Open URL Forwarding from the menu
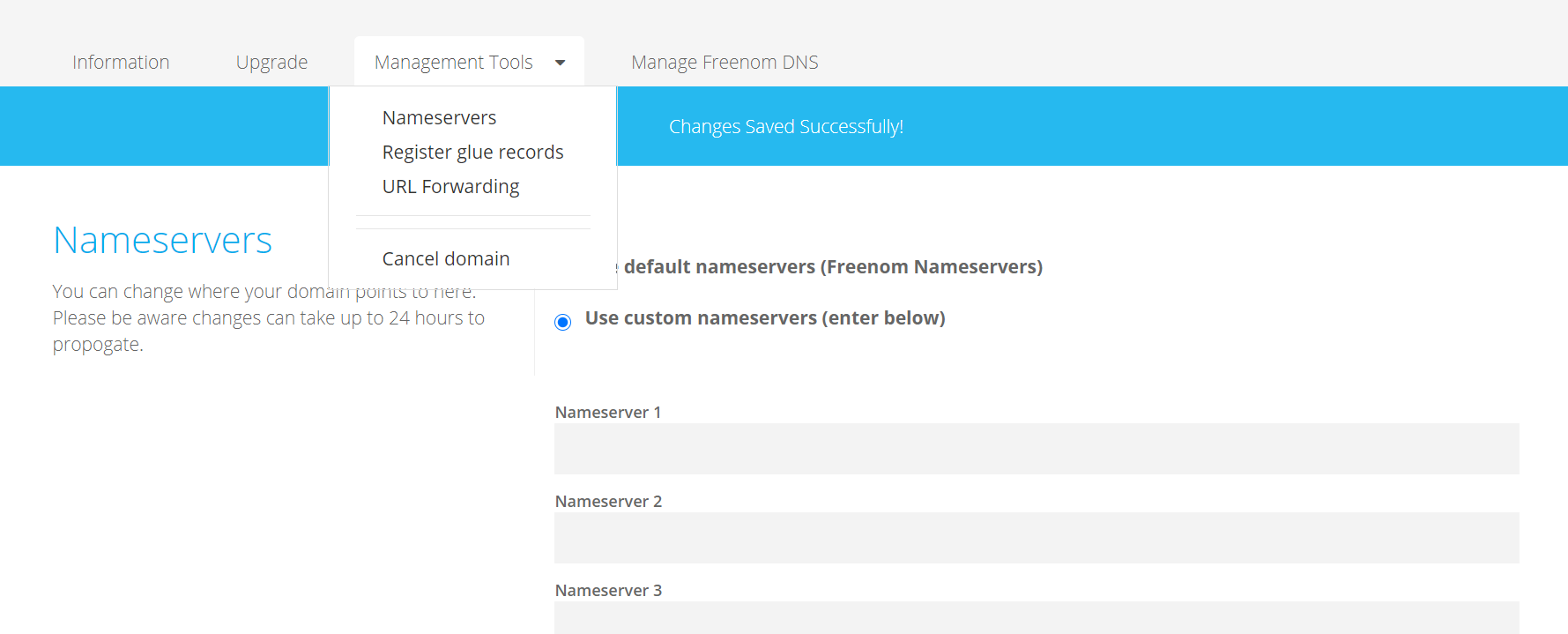 (x=450, y=186)
